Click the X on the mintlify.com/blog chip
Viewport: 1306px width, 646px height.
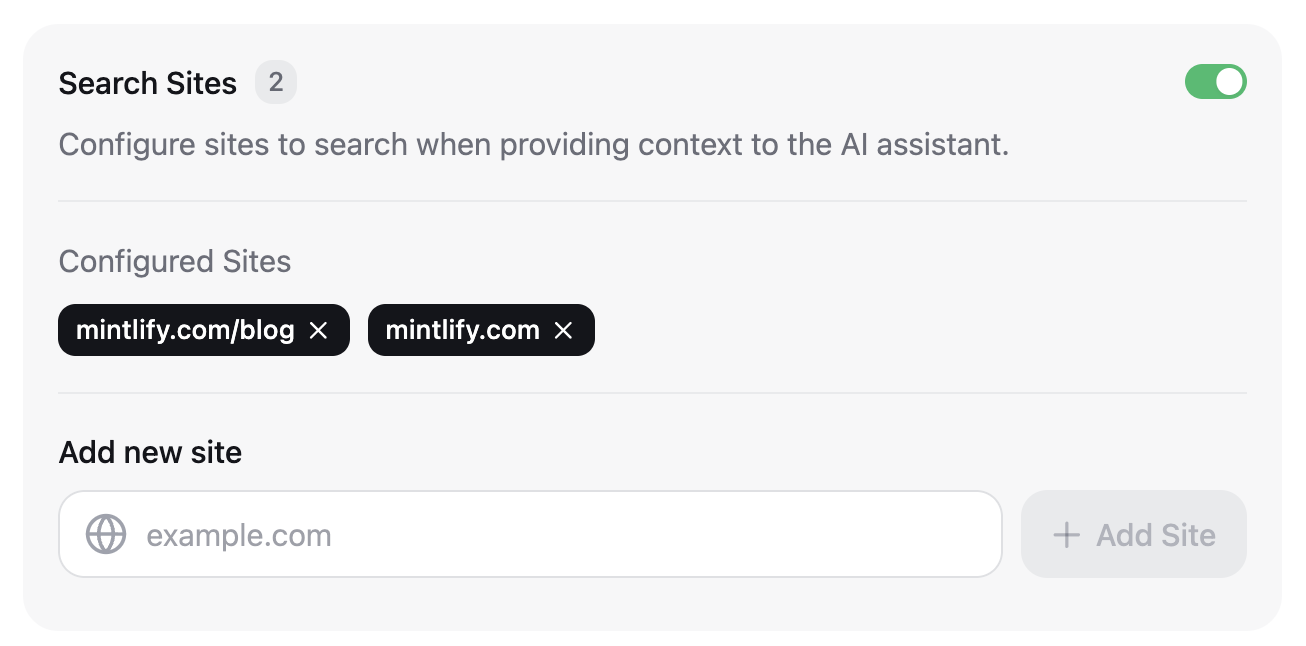(x=318, y=330)
